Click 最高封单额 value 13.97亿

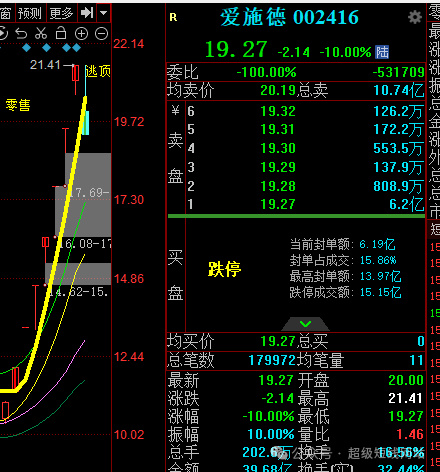(380, 276)
